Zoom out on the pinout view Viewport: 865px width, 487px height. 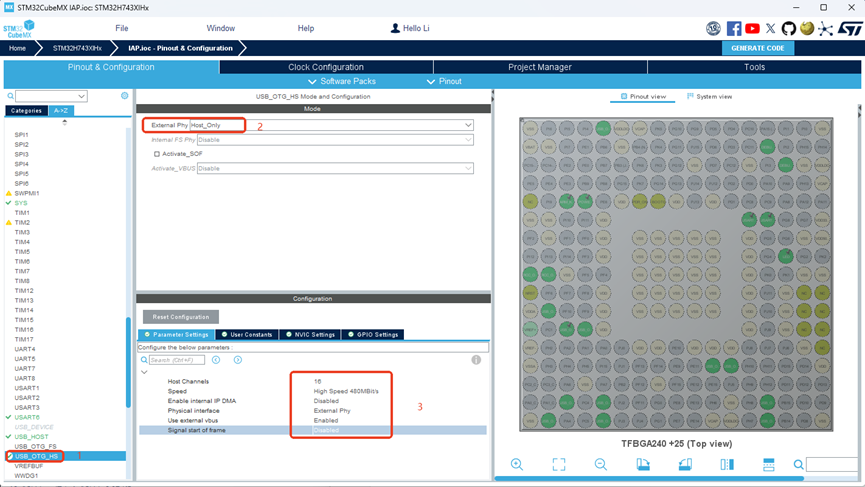click(601, 464)
